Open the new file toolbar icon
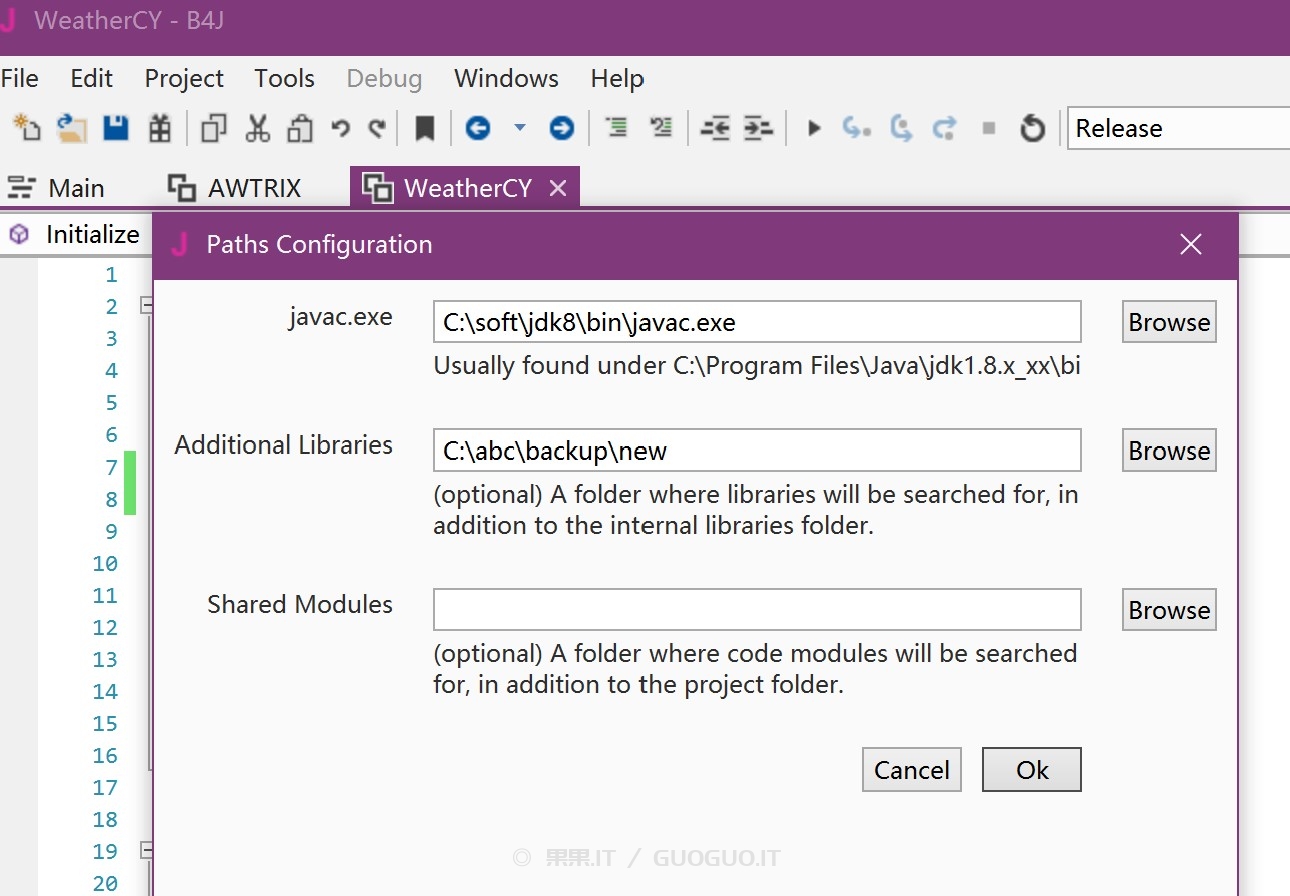 (27, 128)
